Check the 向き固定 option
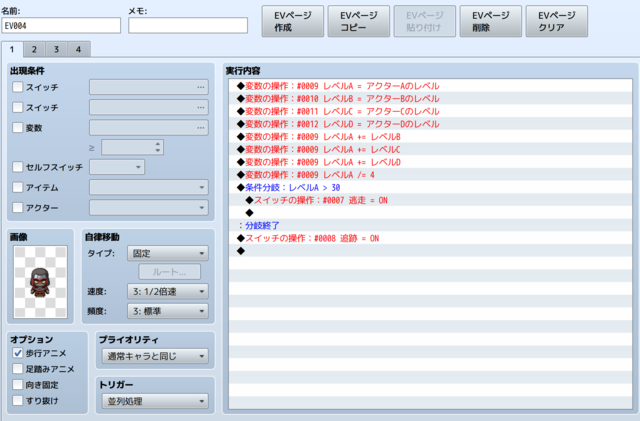Image resolution: width=640 pixels, height=421 pixels. (x=18, y=385)
